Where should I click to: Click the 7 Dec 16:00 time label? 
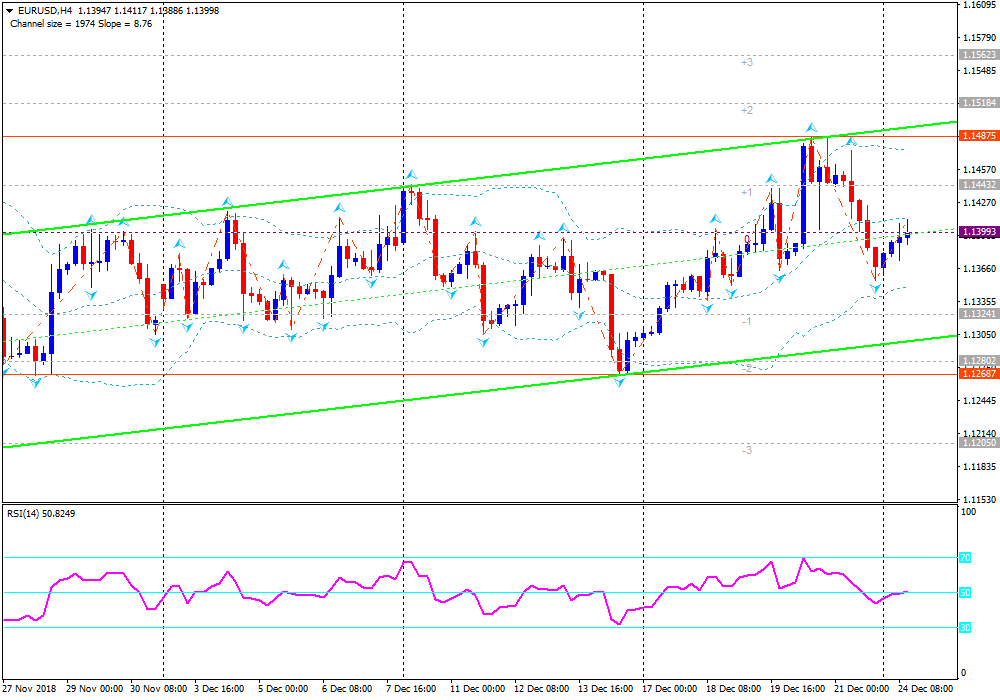[x=411, y=689]
